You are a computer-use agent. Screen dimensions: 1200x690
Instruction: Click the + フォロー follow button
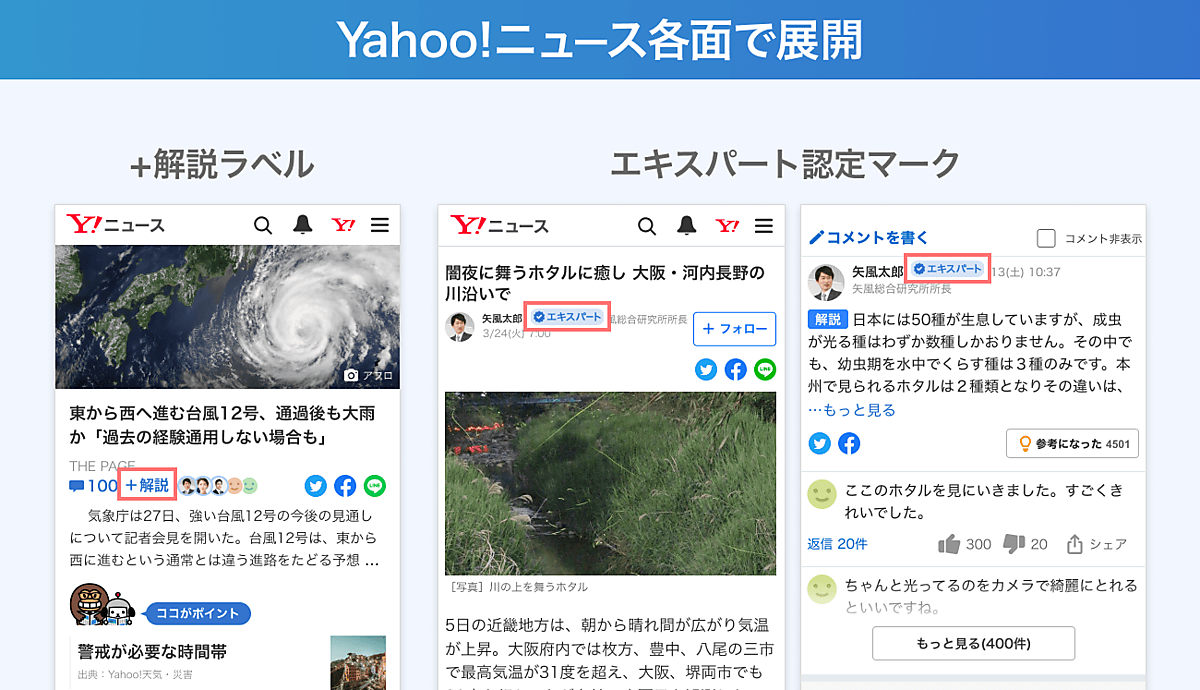(x=734, y=328)
